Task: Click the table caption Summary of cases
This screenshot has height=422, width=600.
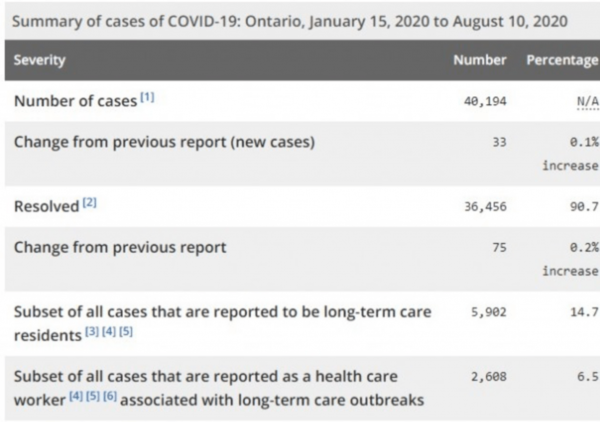Action: 291,20
